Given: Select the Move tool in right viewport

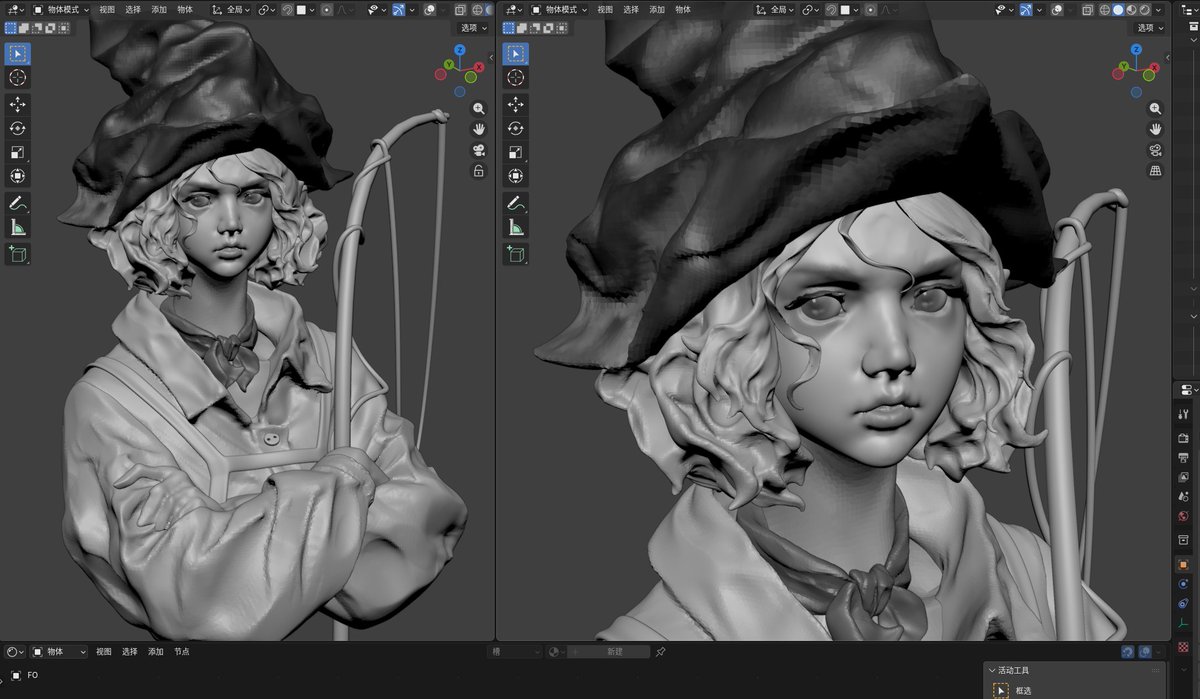Looking at the screenshot, I should 515,105.
